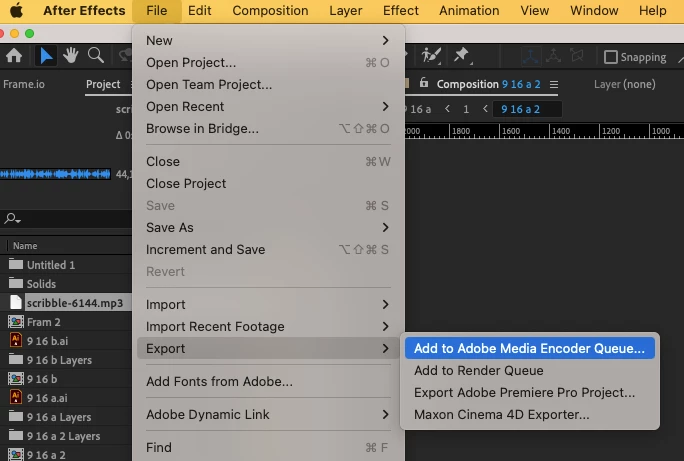Screen dimensions: 684x461
Task: Choose Add to Adobe Media Encoder Queue
Action: coord(530,348)
